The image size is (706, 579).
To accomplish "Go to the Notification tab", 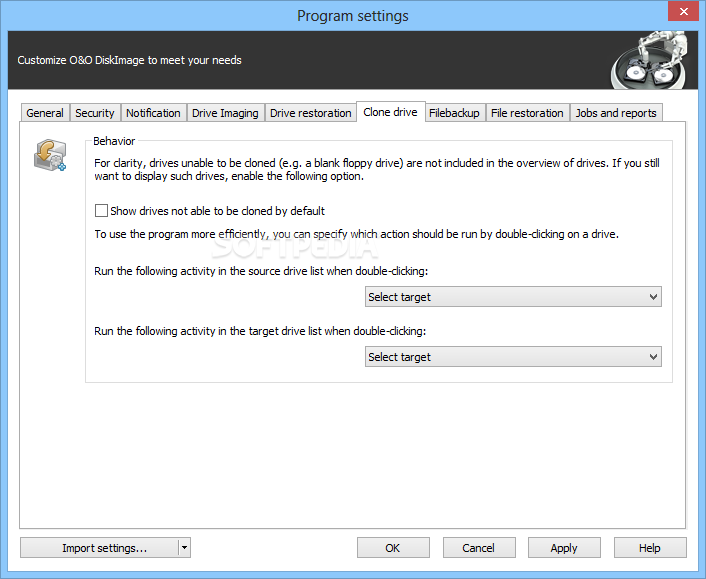I will point(153,113).
